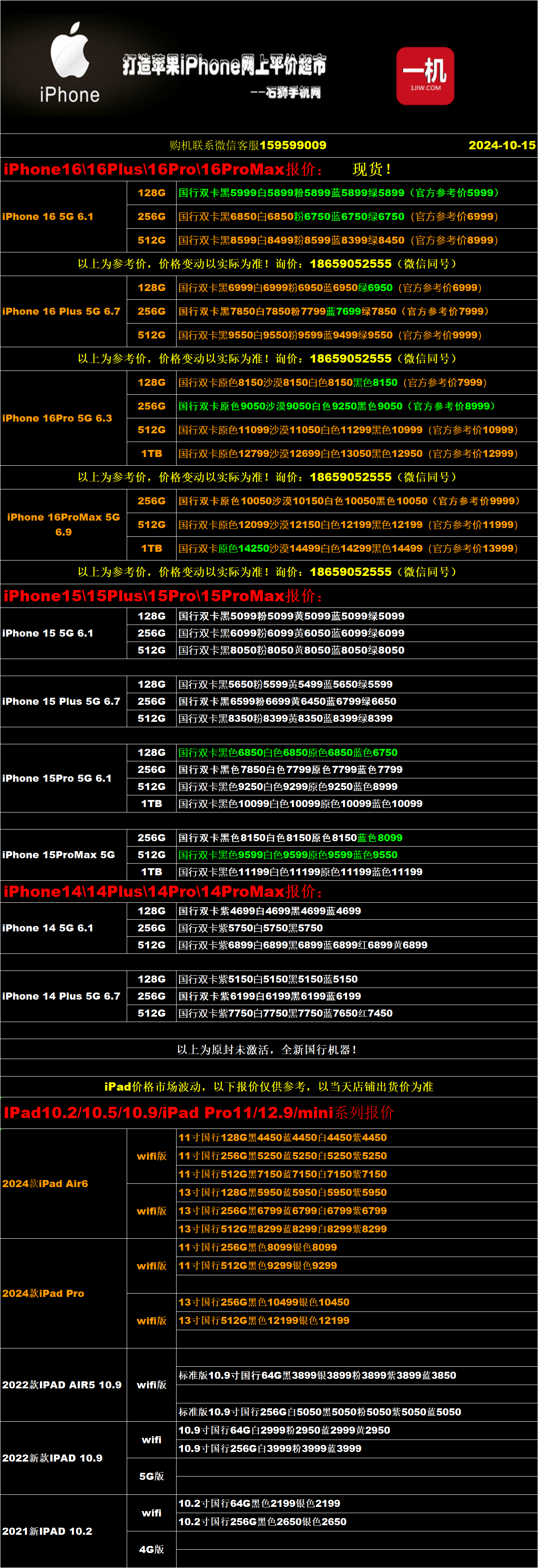Screen dimensions: 538x1568
Task: Click 16ProMax row 原色12099沙漠12150
Action: [357, 525]
